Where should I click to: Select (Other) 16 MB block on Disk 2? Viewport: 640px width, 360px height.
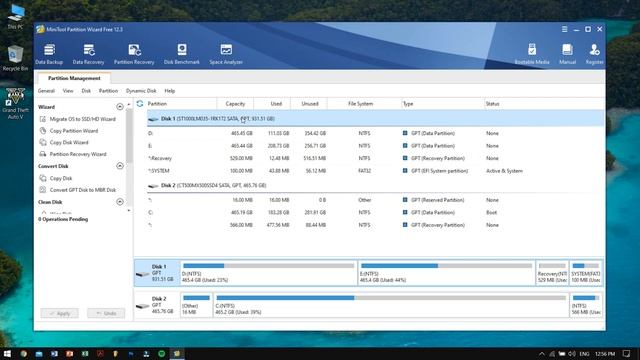click(196, 305)
